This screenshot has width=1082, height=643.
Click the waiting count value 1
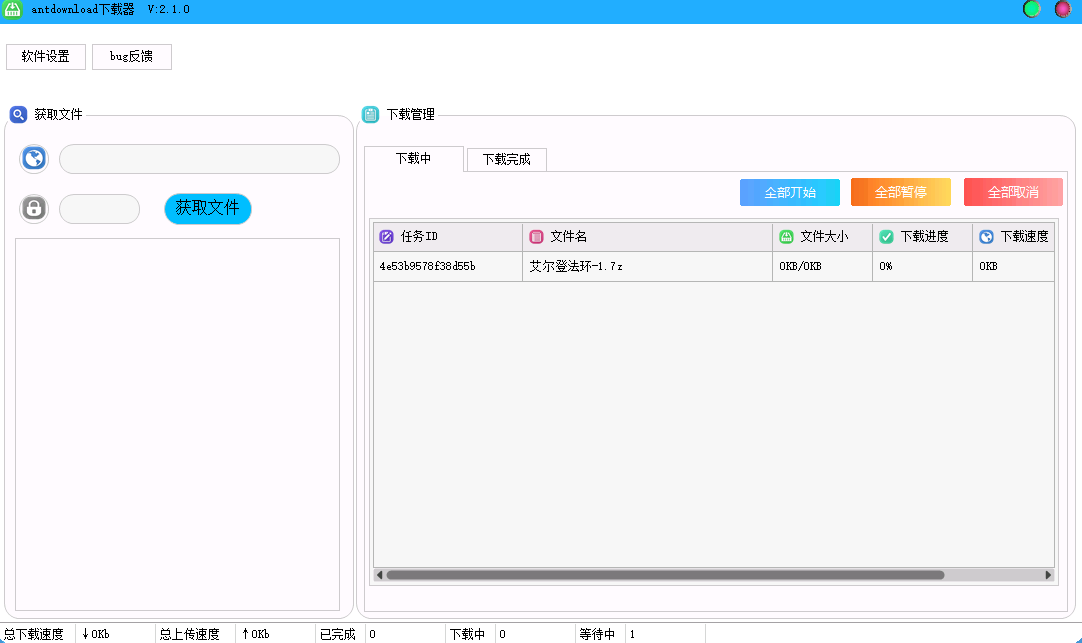632,634
